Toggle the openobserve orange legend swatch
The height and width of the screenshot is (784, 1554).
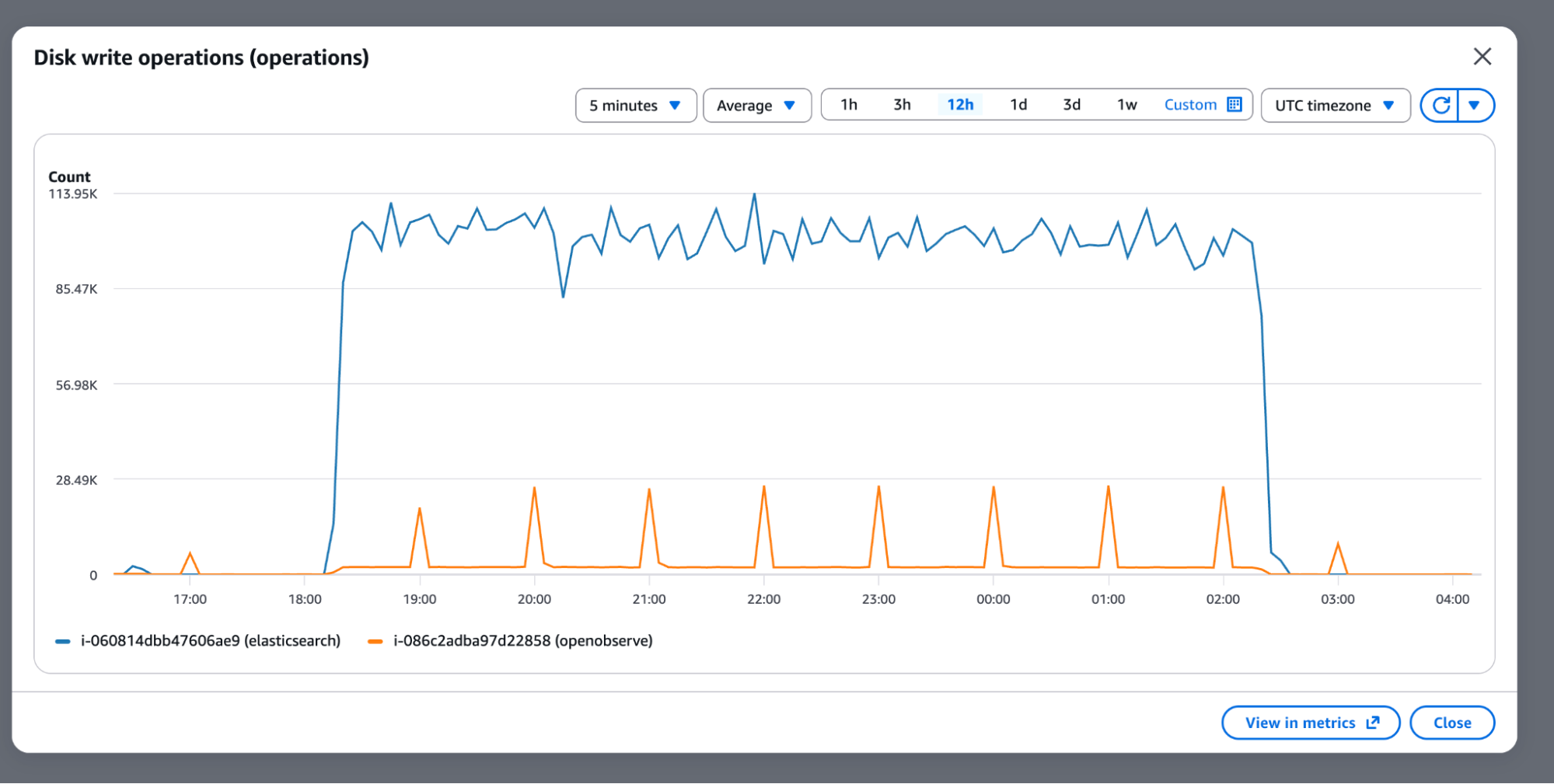pyautogui.click(x=375, y=642)
